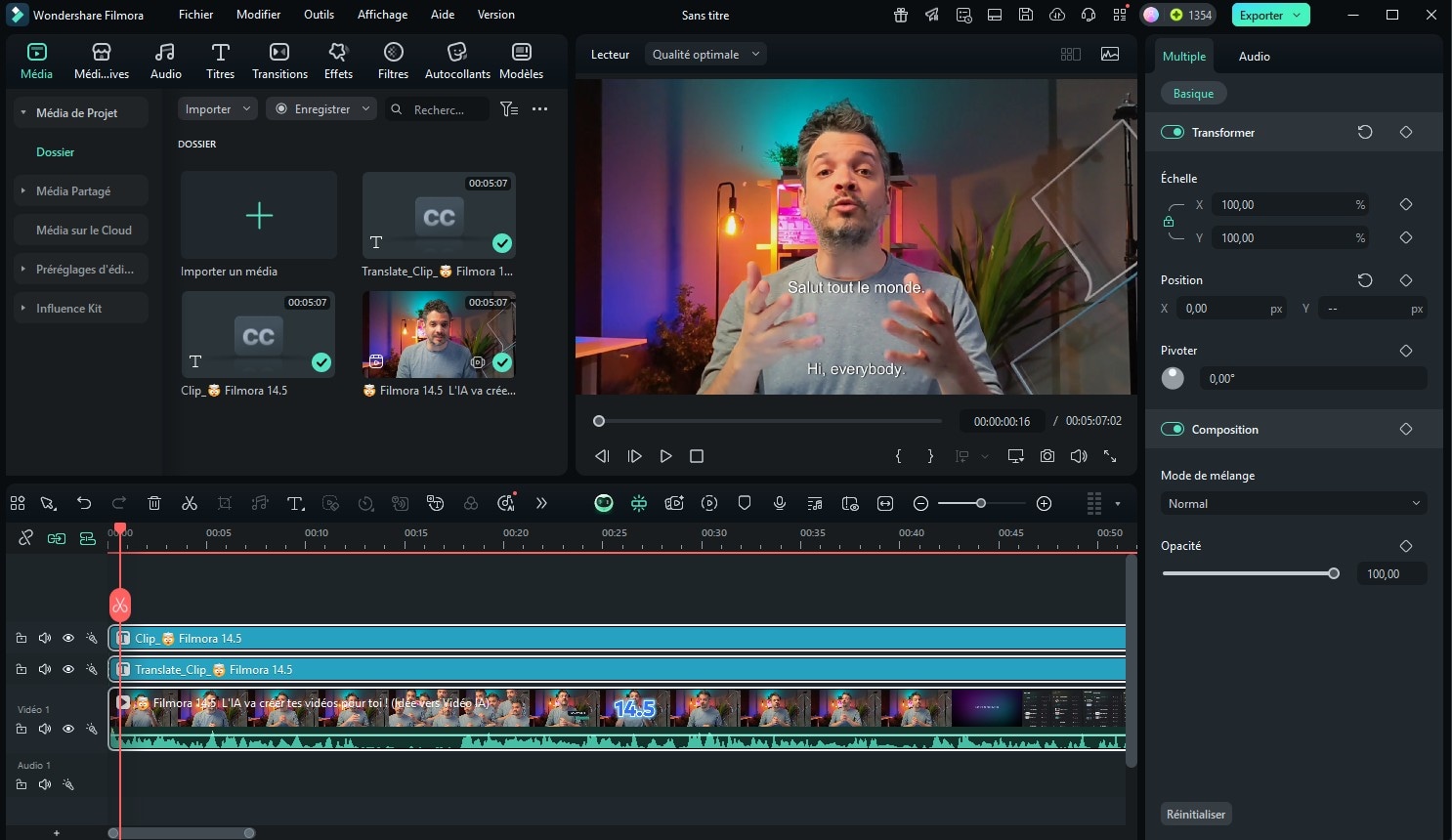Open the Titres text tab
This screenshot has height=840, width=1452.
click(220, 61)
